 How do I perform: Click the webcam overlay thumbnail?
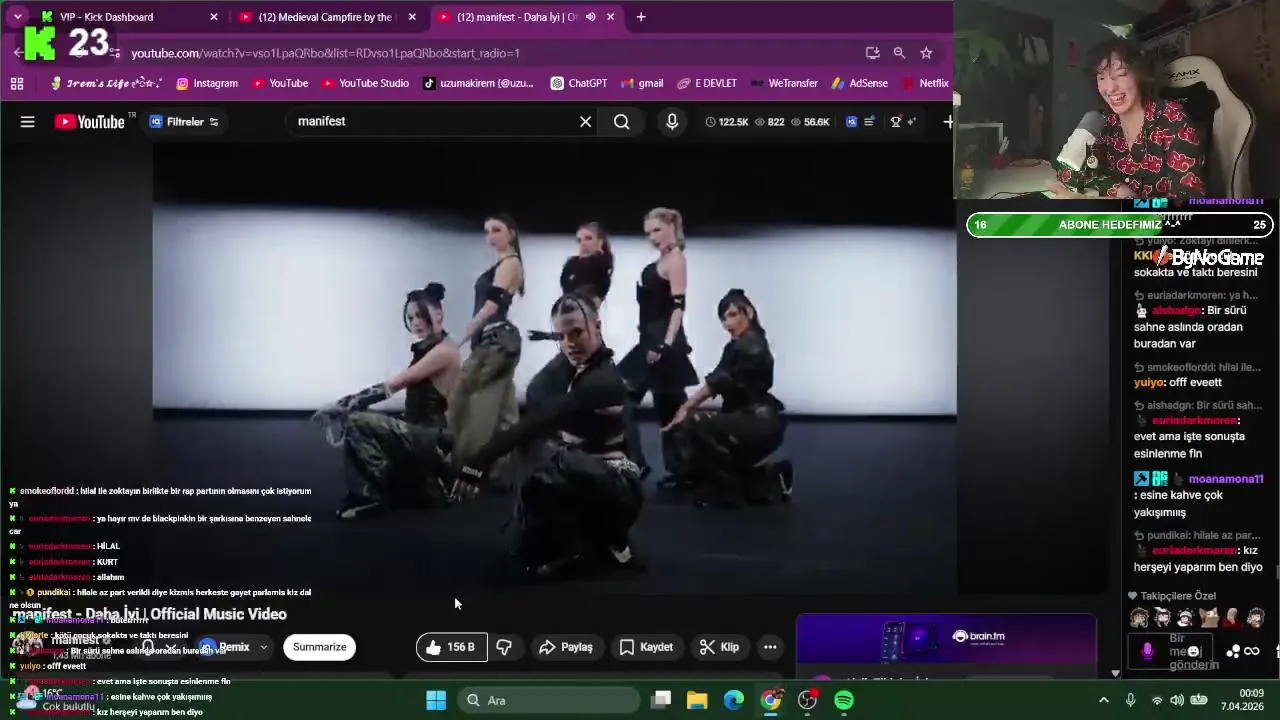(1116, 100)
